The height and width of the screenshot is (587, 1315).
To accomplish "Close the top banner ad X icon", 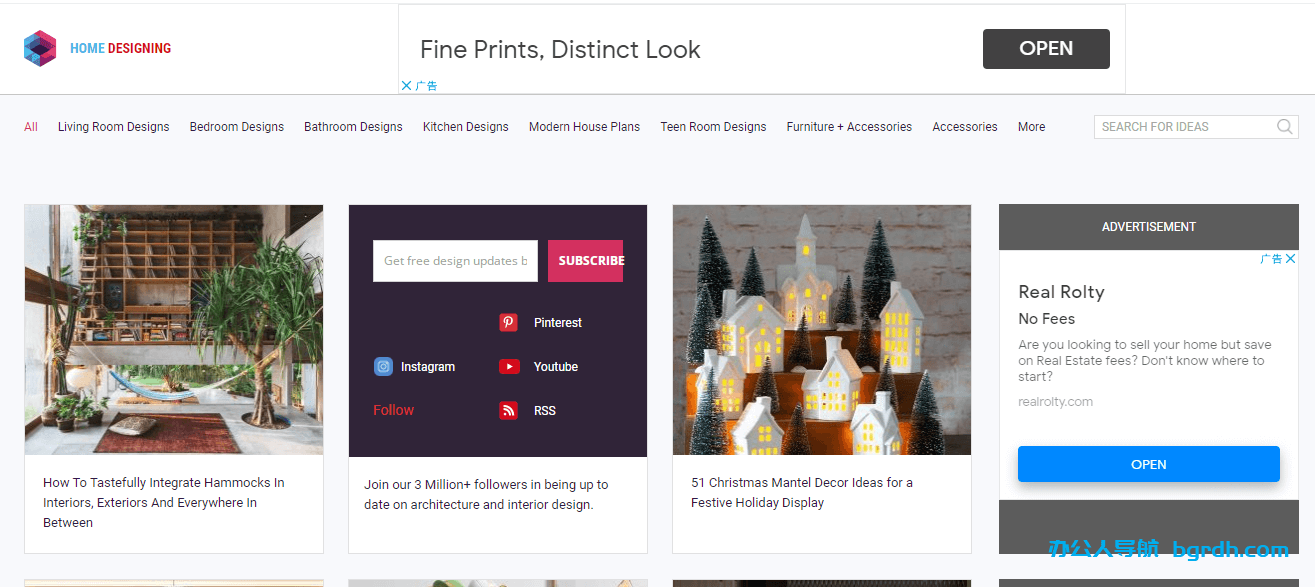I will click(x=406, y=86).
